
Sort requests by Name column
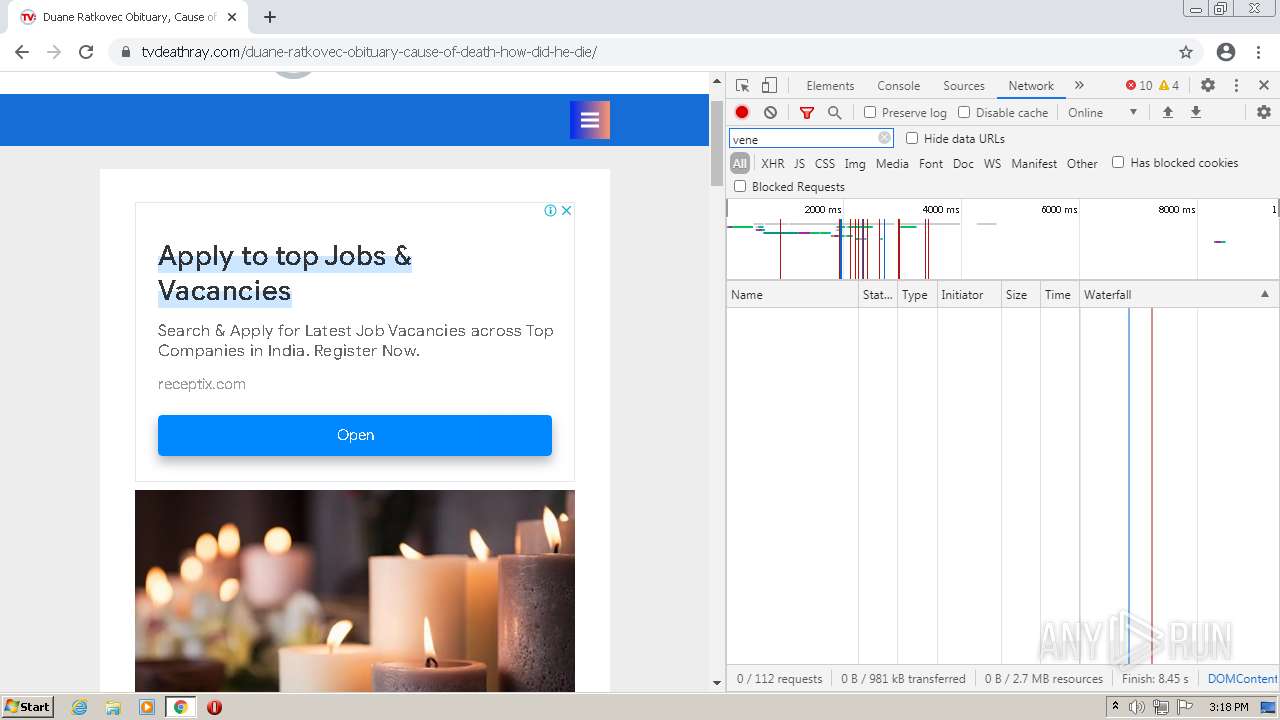(792, 295)
